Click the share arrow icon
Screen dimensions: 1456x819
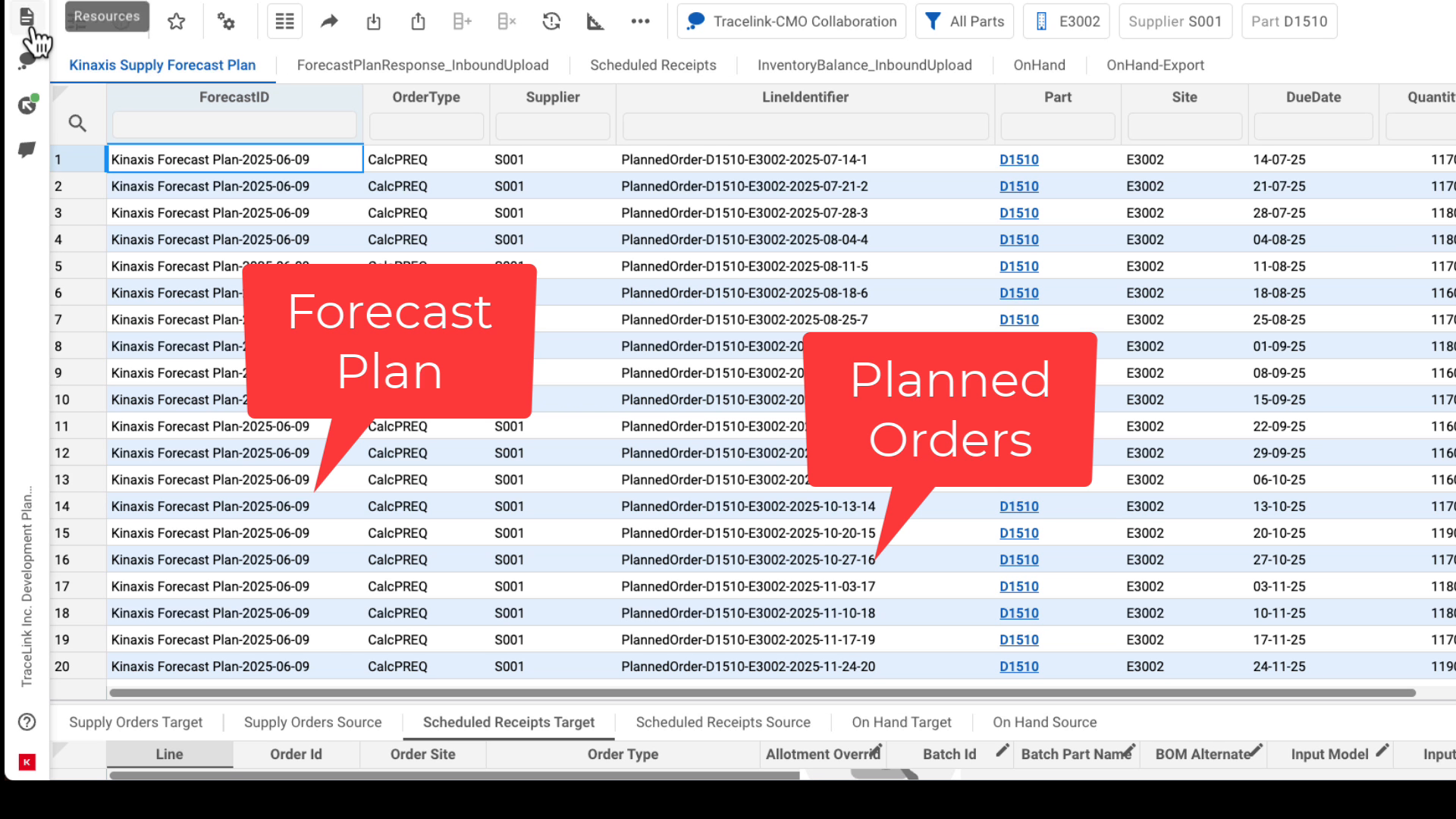tap(329, 21)
